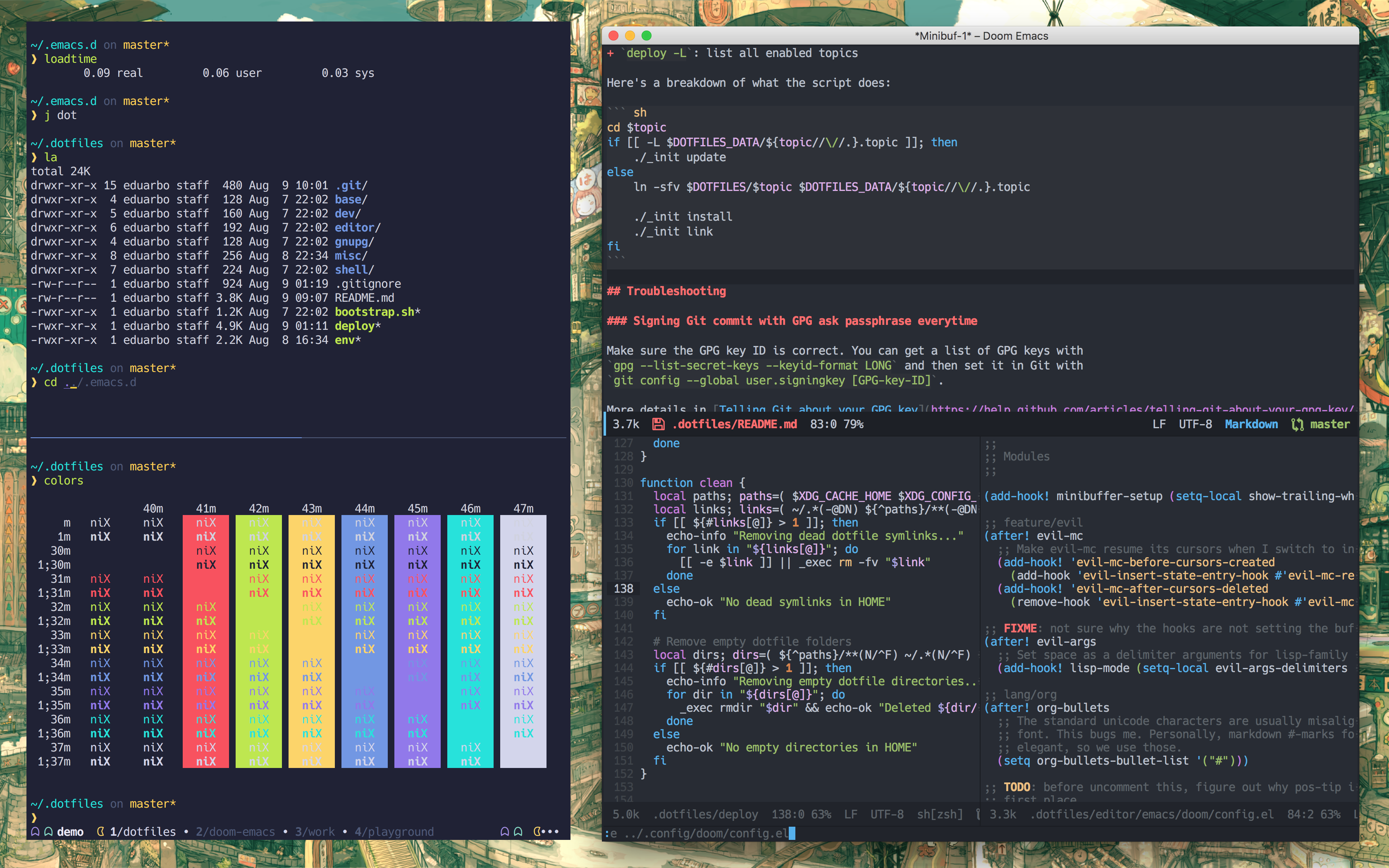Click the sh[zsh] mode label in deploy modeline
The height and width of the screenshot is (868, 1389).
click(x=940, y=814)
